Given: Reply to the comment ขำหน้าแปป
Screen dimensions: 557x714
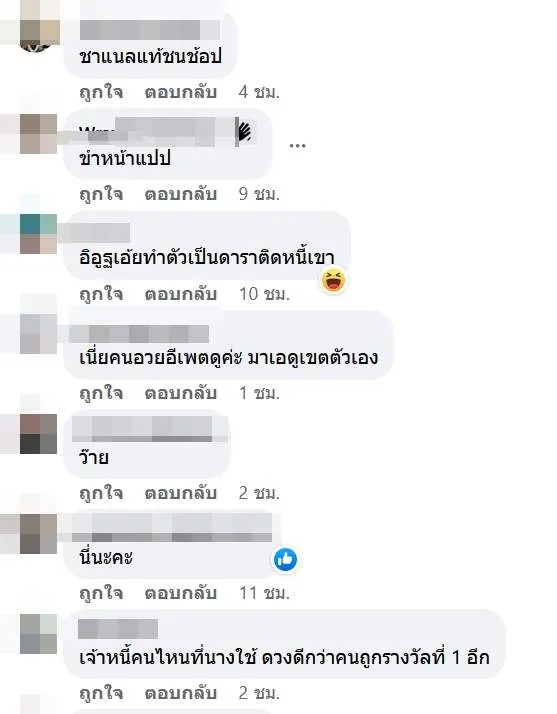Looking at the screenshot, I should 180,194.
